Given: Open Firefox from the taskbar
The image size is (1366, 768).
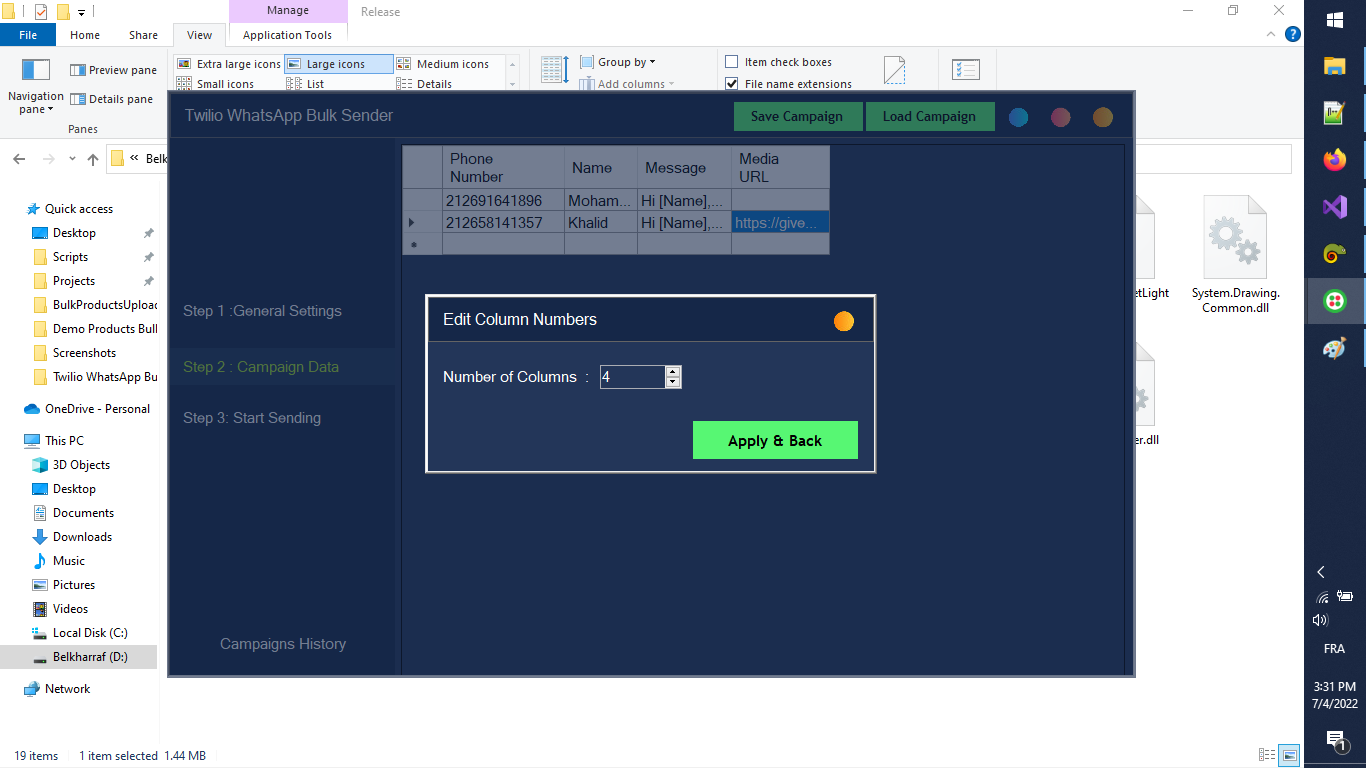Looking at the screenshot, I should [1335, 159].
